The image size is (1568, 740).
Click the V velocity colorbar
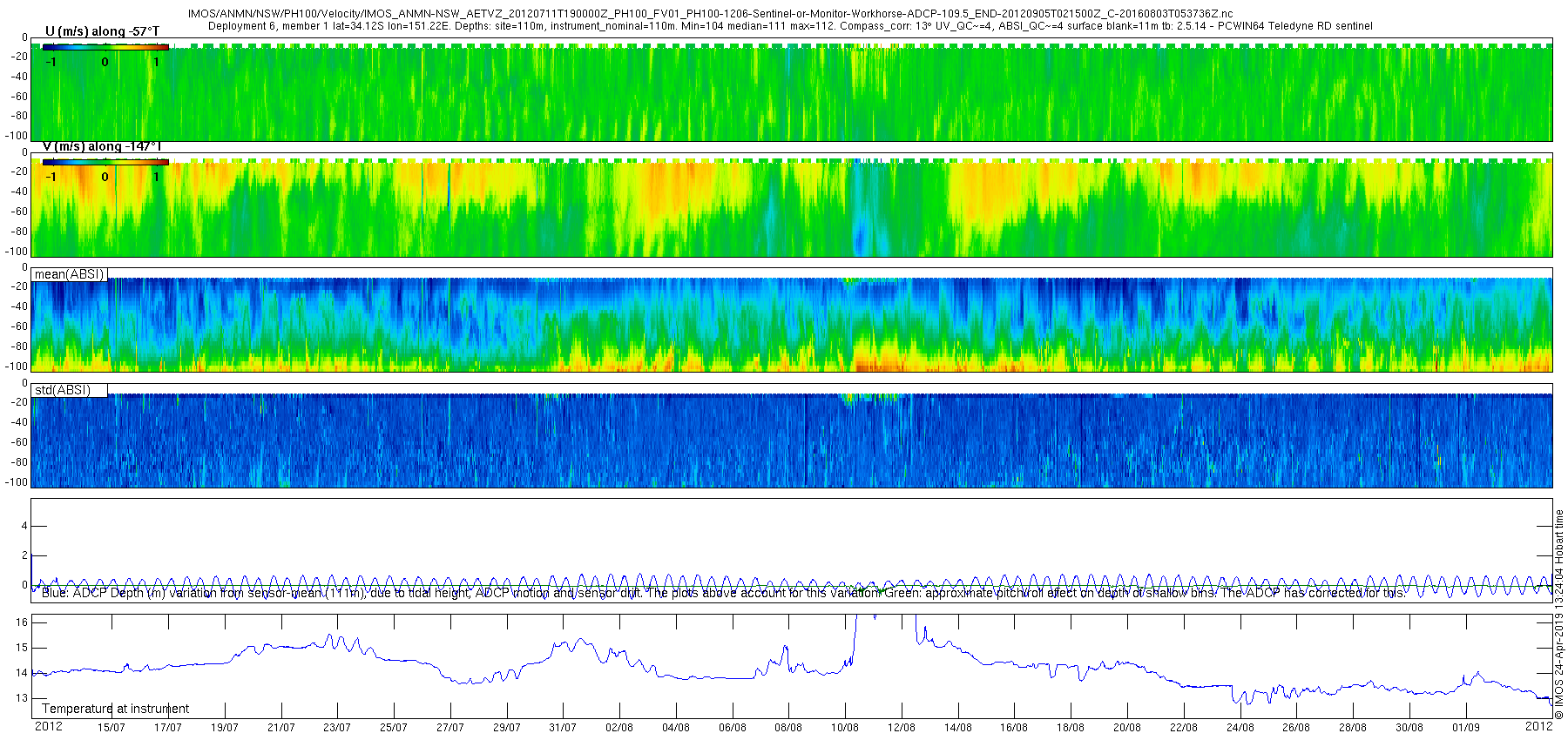coord(105,163)
